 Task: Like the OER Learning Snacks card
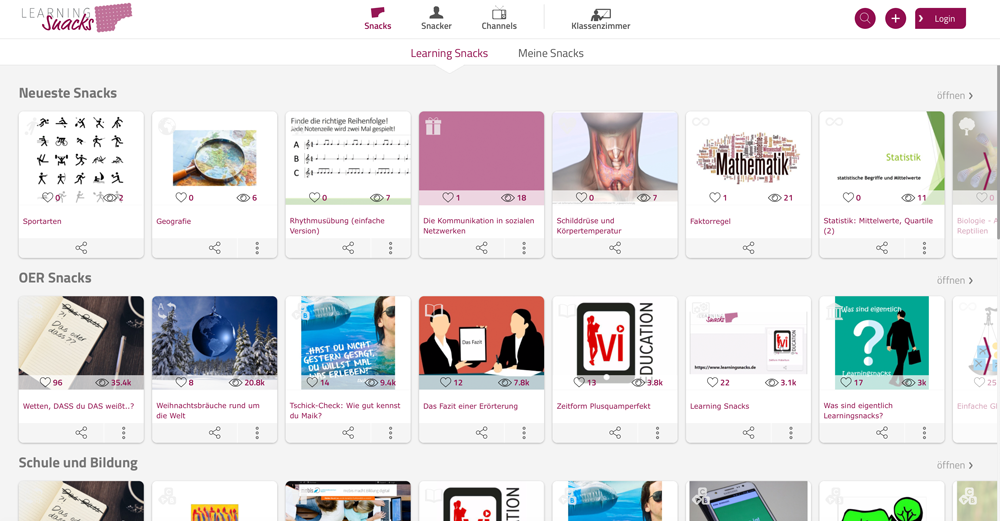coord(712,383)
